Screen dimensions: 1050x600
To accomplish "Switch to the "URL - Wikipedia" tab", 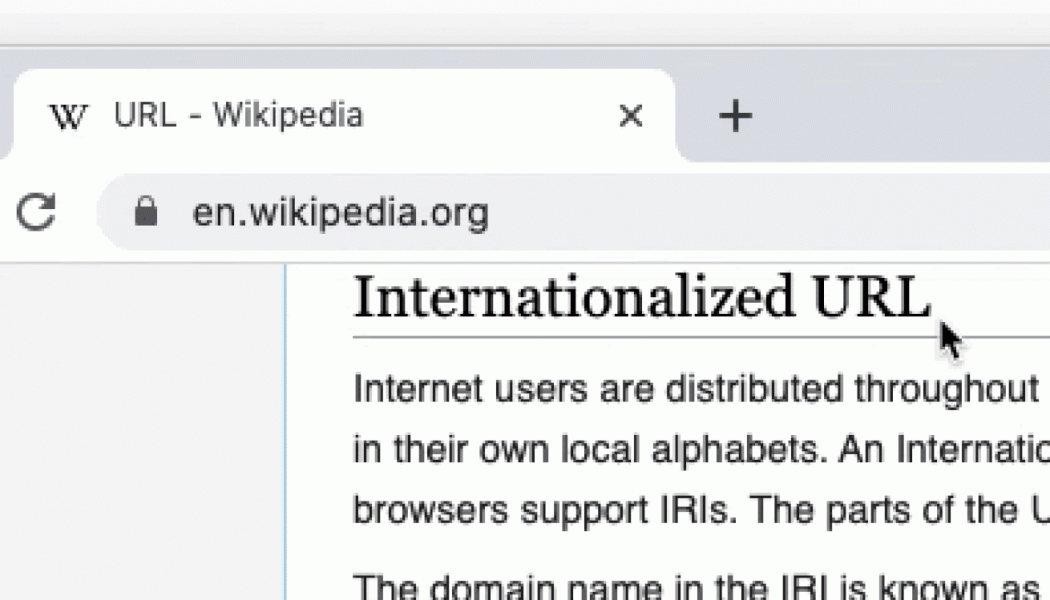I will point(300,116).
